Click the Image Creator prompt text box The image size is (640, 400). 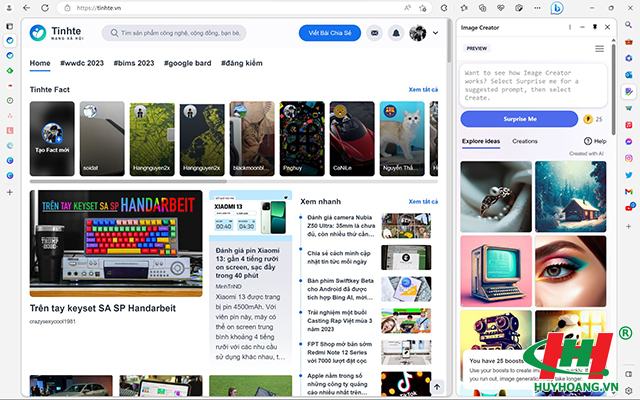pos(533,86)
